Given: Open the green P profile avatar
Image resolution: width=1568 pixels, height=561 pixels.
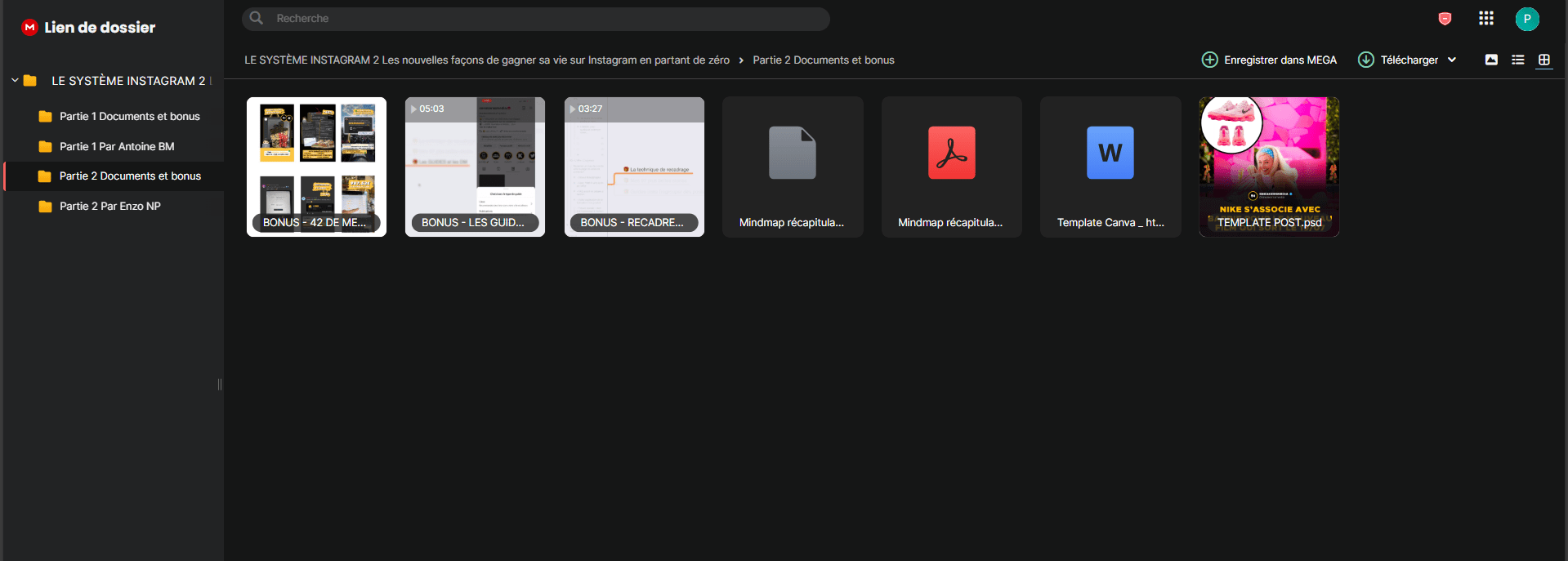Looking at the screenshot, I should [1527, 19].
